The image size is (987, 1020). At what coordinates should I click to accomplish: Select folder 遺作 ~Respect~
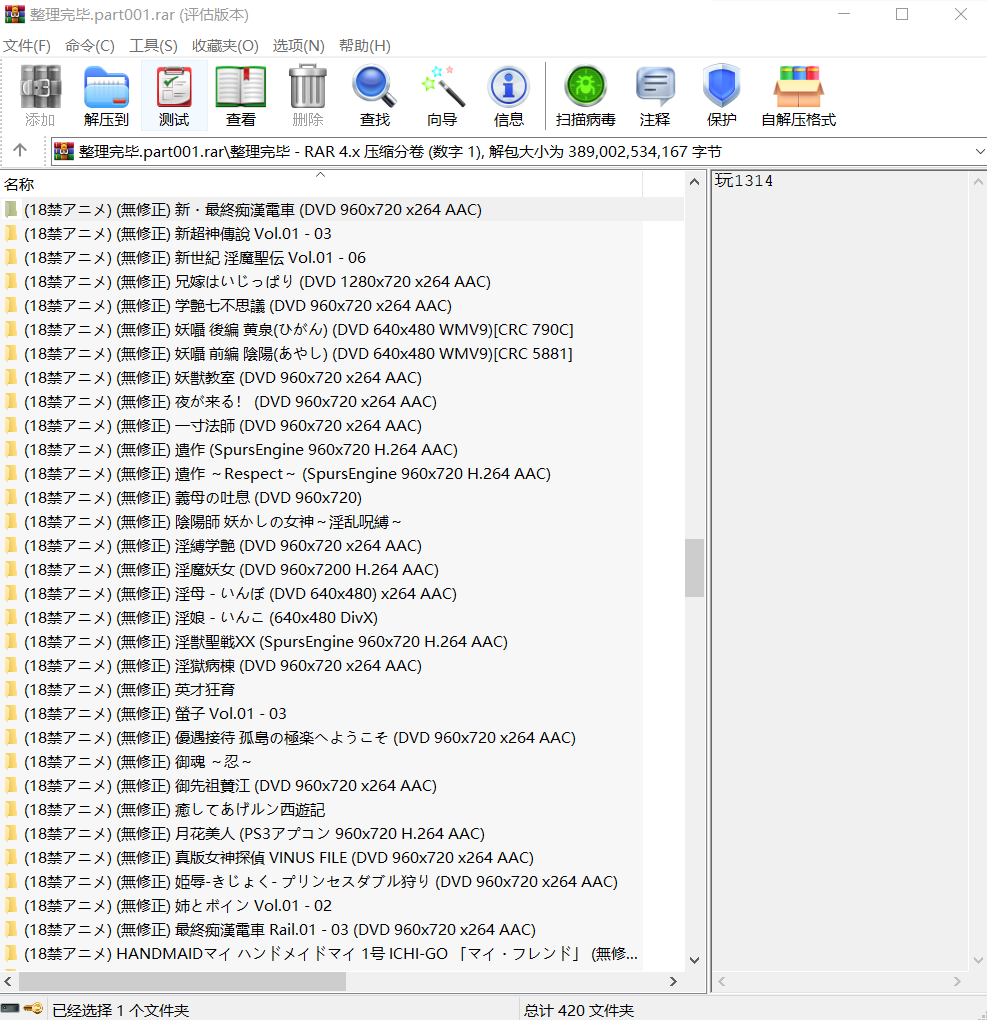pos(288,474)
